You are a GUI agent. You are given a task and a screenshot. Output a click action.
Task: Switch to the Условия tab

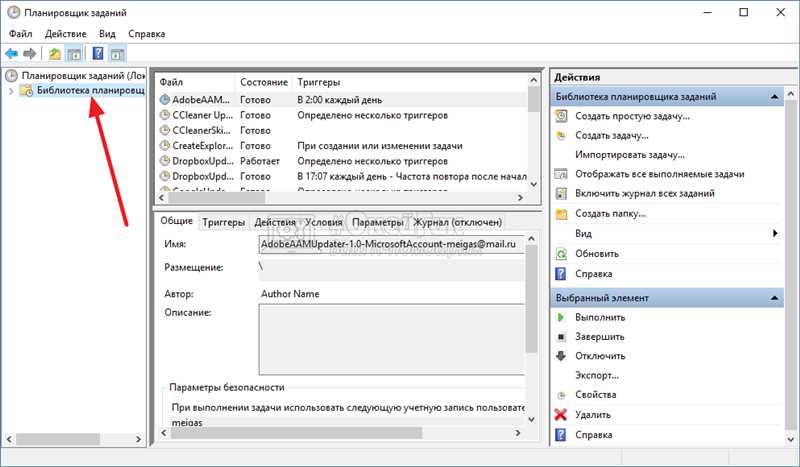click(x=323, y=223)
